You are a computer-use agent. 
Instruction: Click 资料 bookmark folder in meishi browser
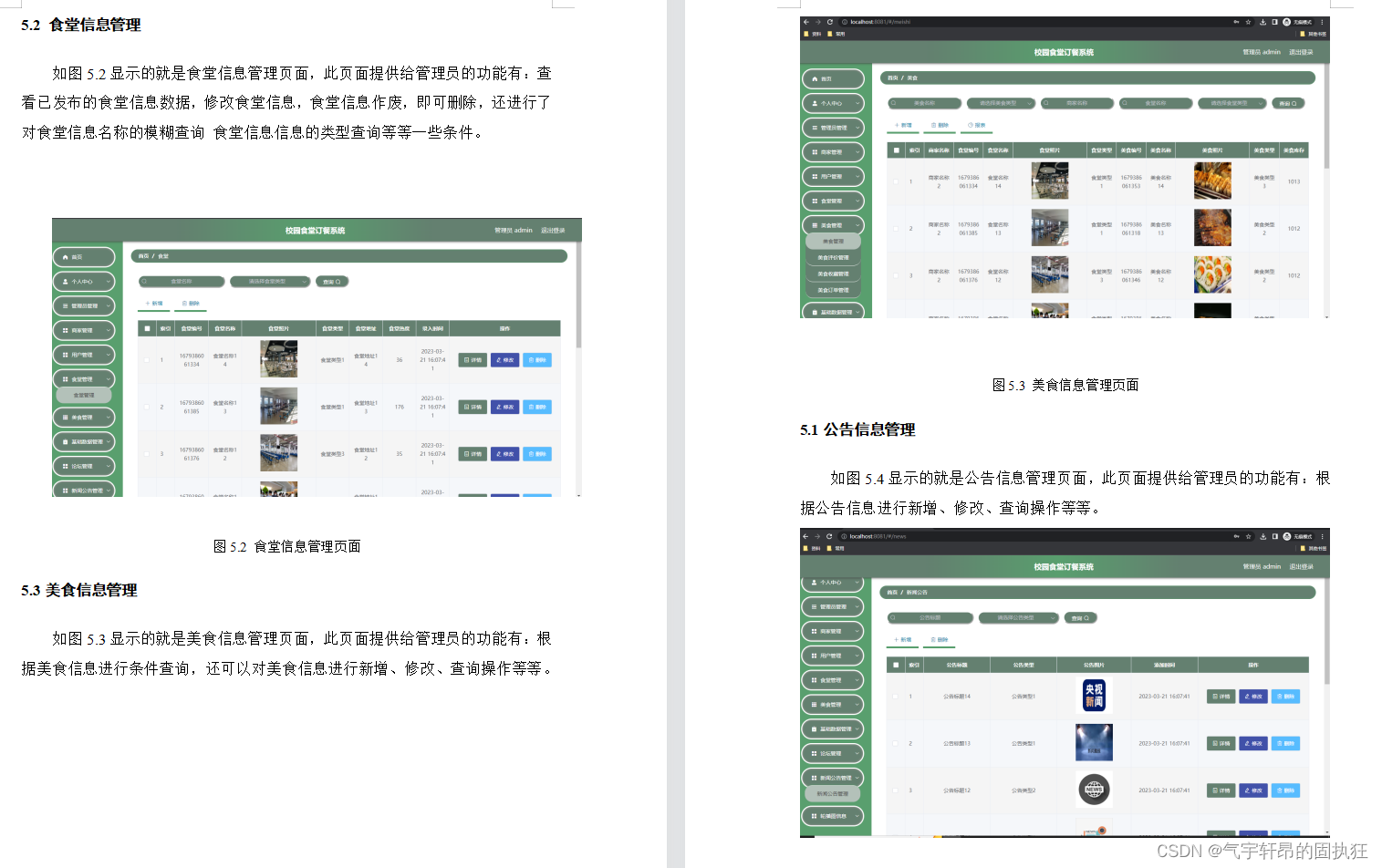(812, 34)
